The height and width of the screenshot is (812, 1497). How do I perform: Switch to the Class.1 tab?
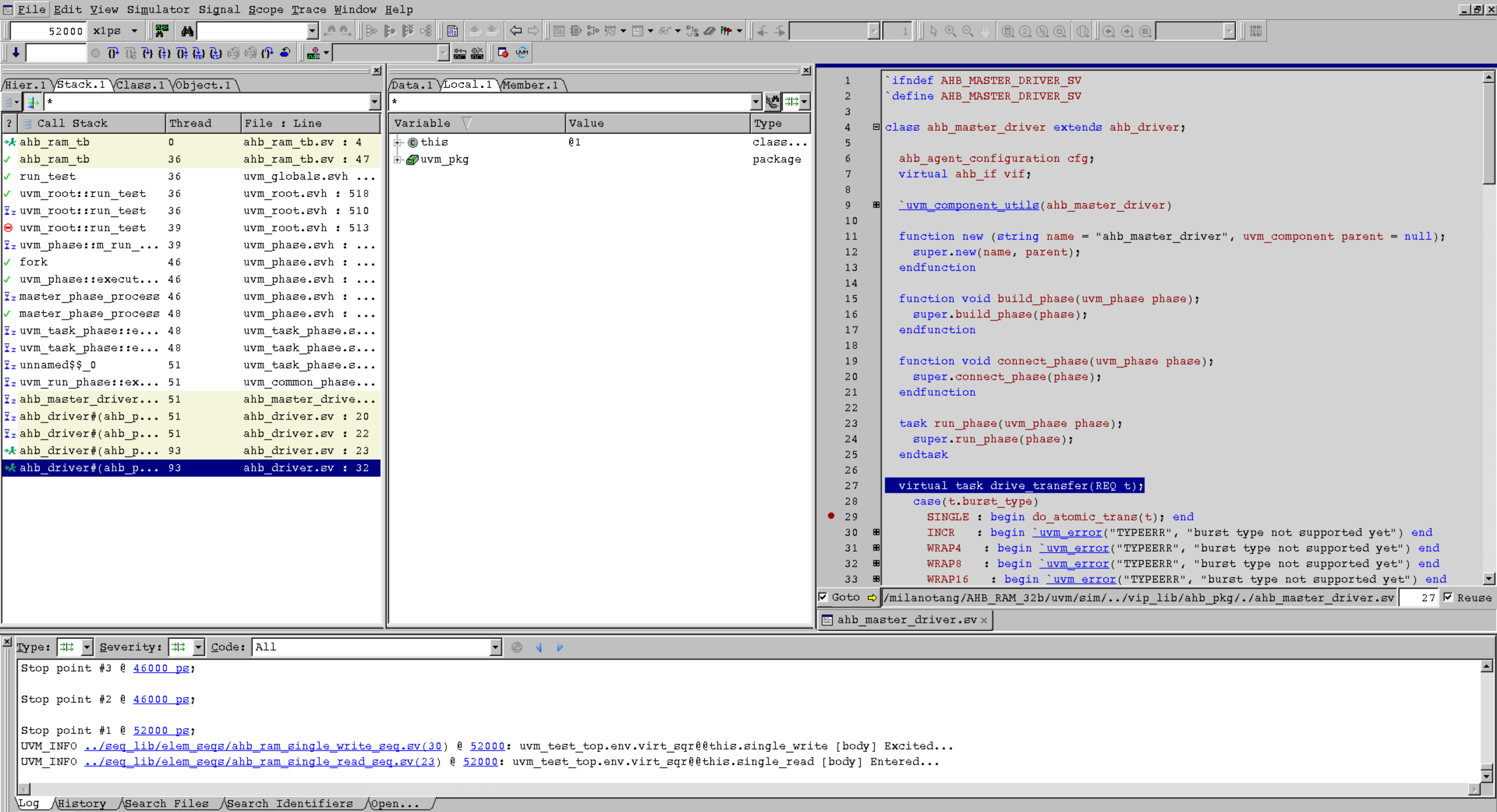point(139,85)
